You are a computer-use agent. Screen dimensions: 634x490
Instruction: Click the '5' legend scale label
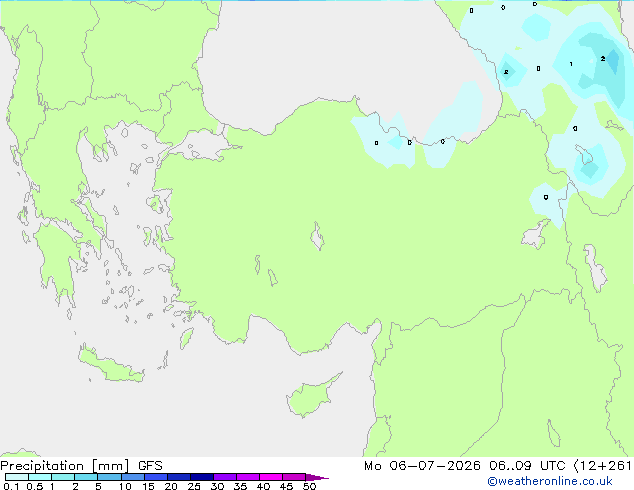[98, 486]
